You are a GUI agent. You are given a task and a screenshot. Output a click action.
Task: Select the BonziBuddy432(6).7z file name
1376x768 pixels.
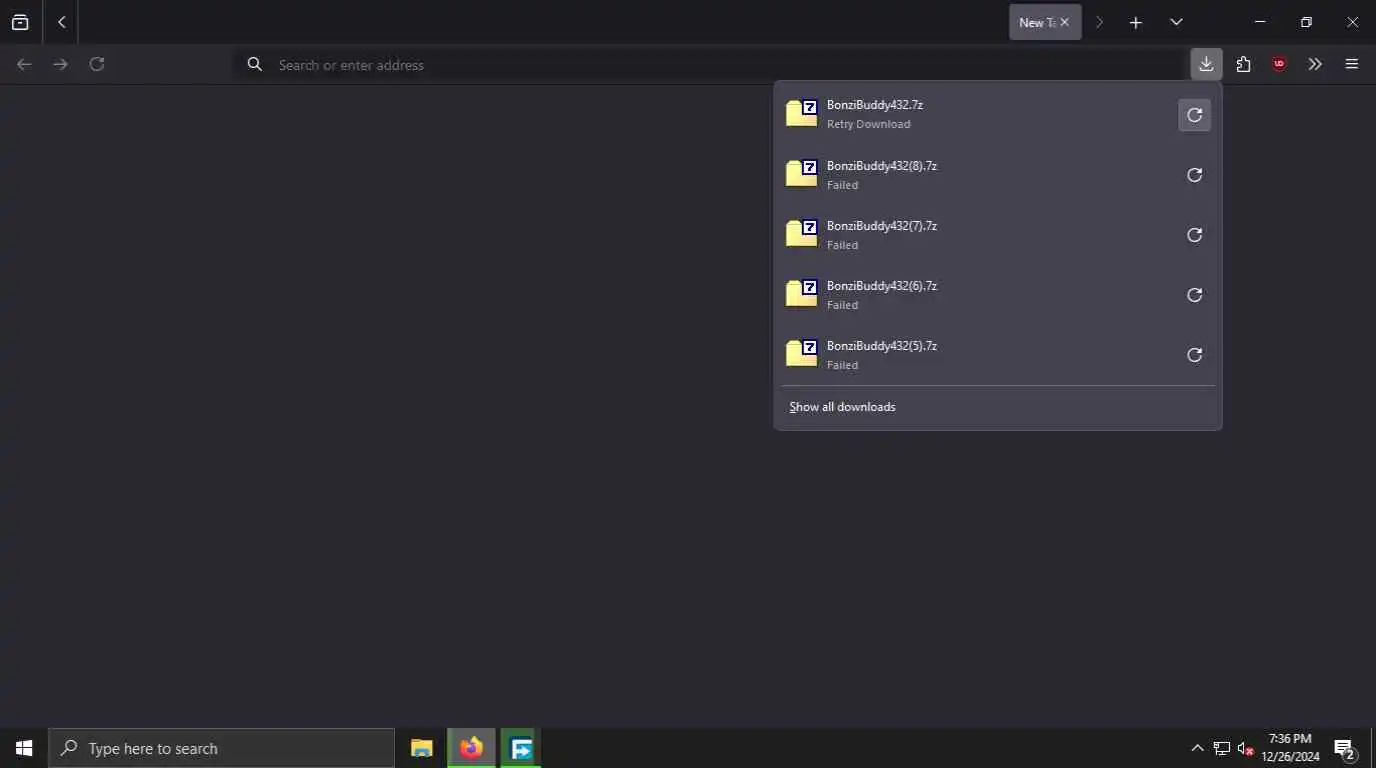pos(882,286)
